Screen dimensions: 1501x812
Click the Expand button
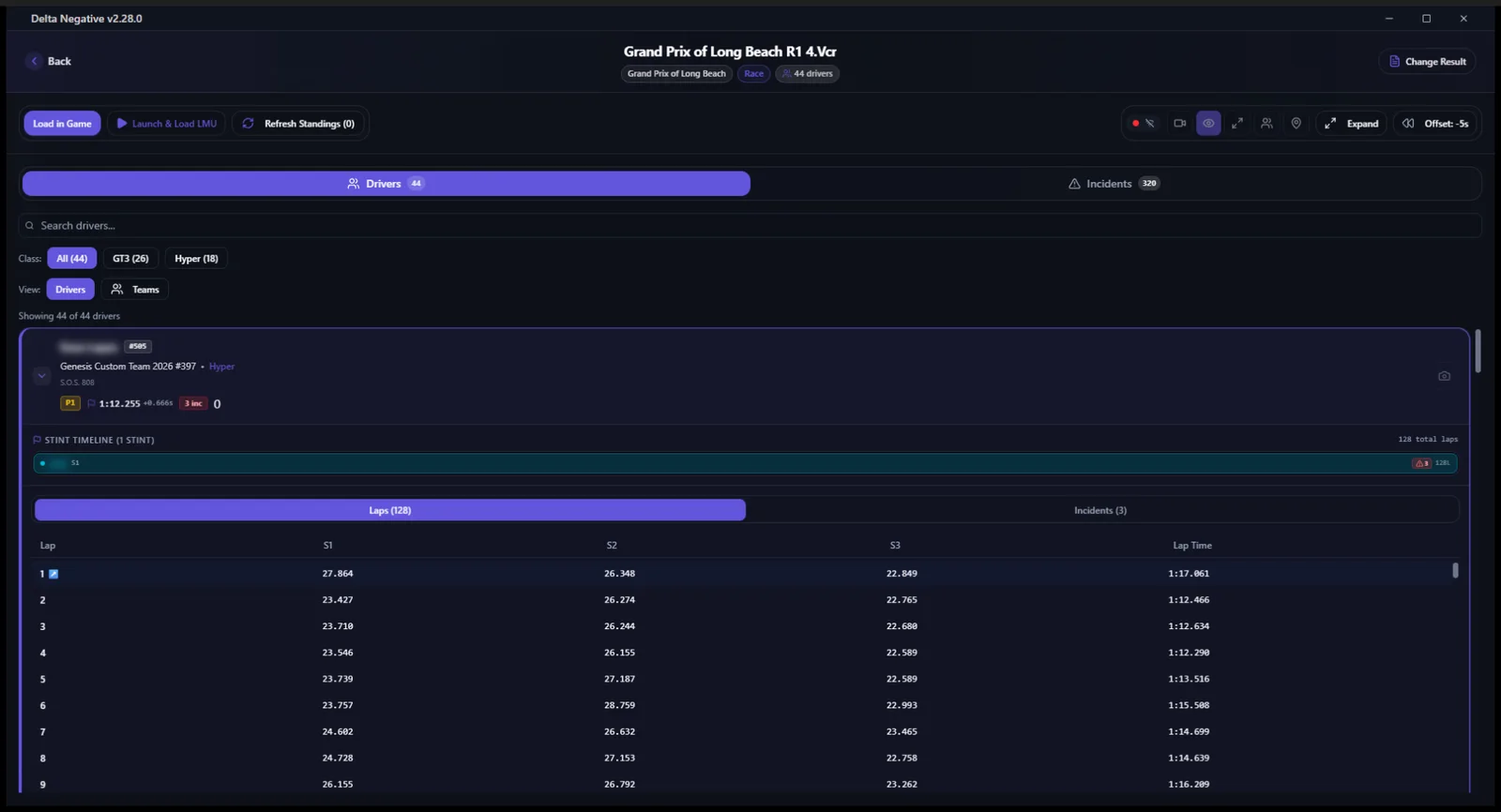1352,124
